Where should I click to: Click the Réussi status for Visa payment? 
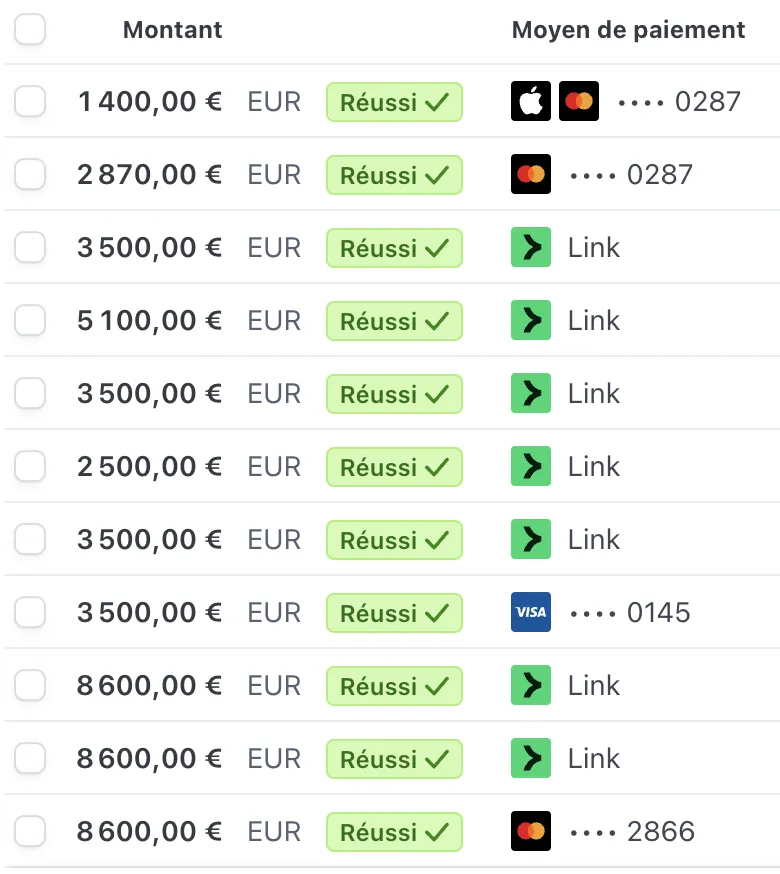point(394,613)
